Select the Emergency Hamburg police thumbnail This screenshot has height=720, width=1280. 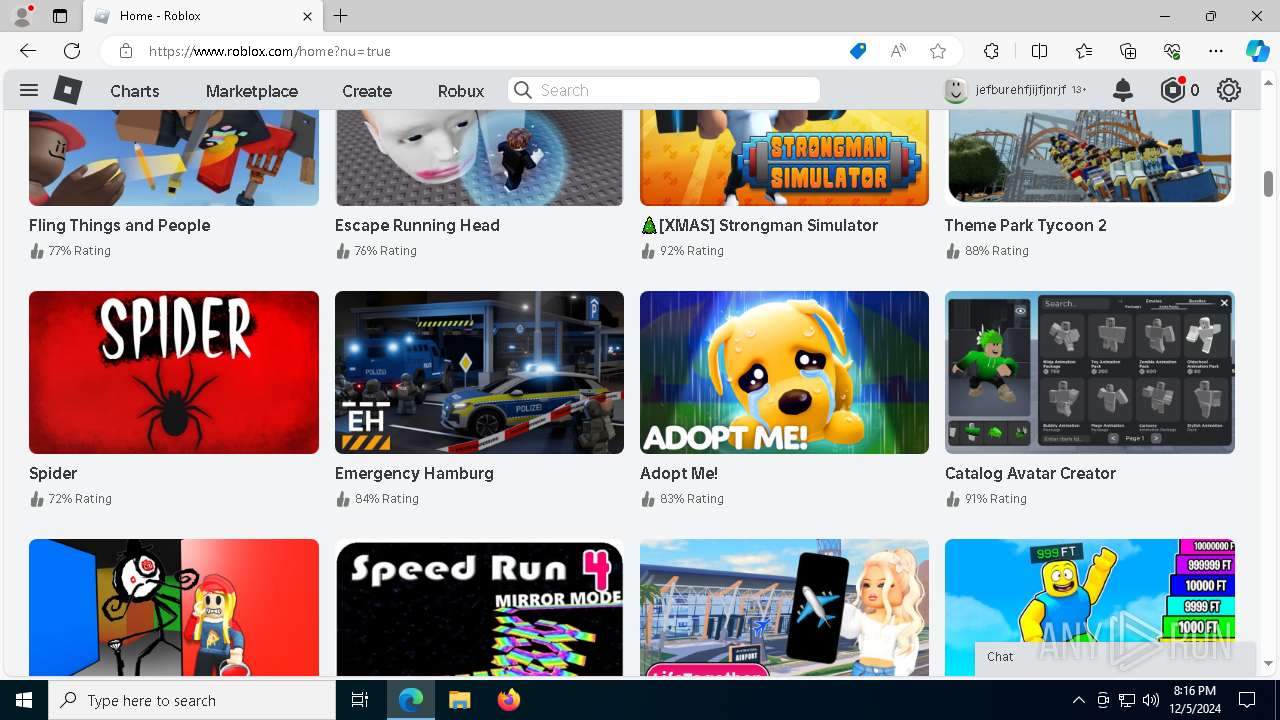click(479, 372)
